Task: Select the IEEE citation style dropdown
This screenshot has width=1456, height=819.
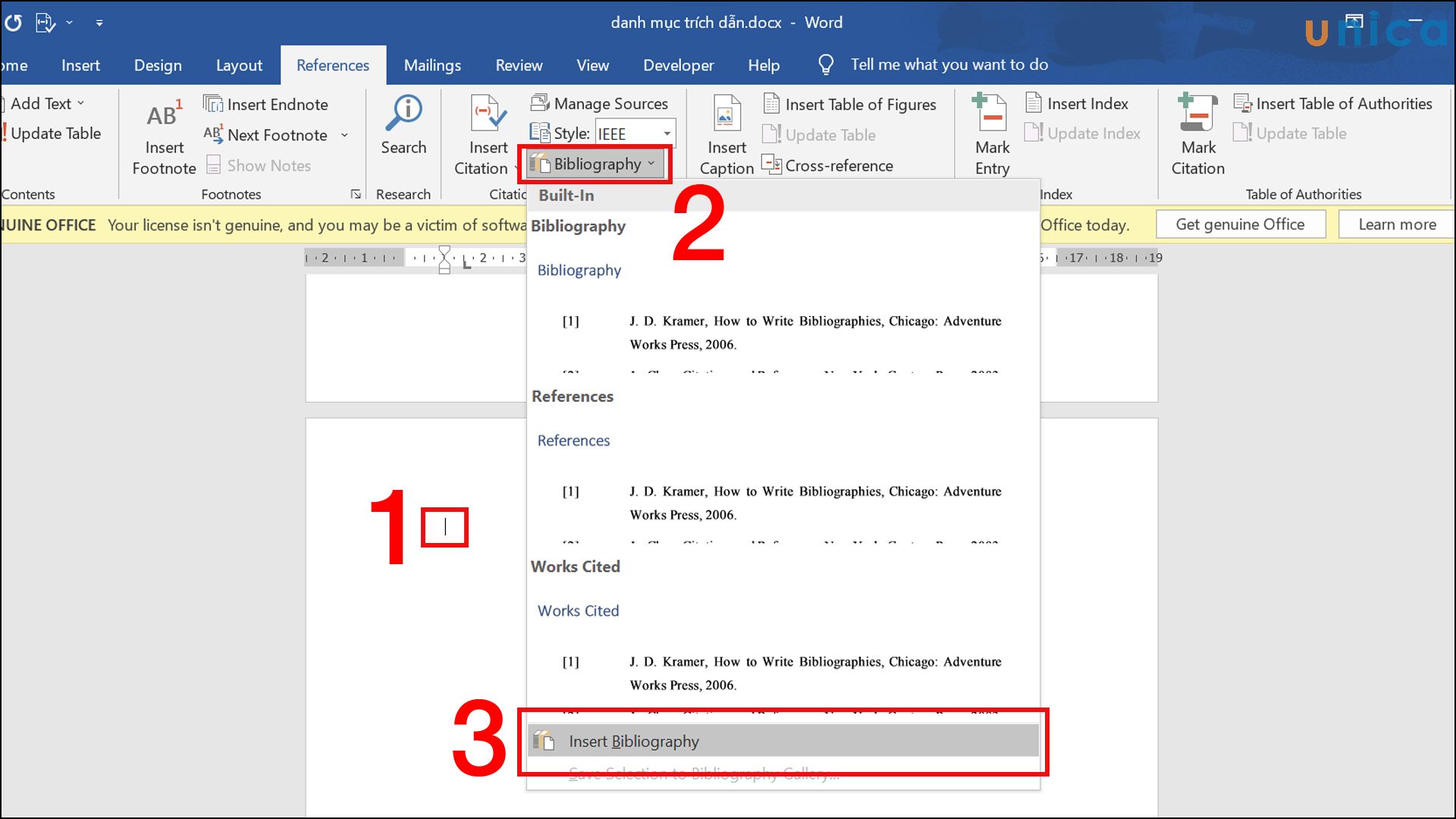Action: click(x=632, y=133)
